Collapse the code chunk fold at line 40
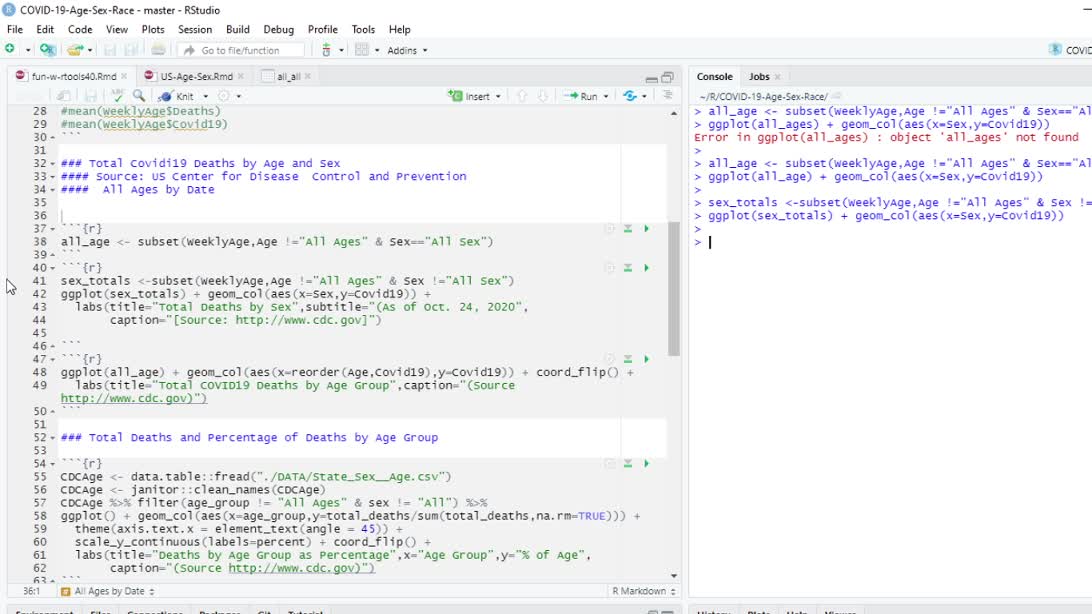Image resolution: width=1092 pixels, height=614 pixels. pos(53,268)
